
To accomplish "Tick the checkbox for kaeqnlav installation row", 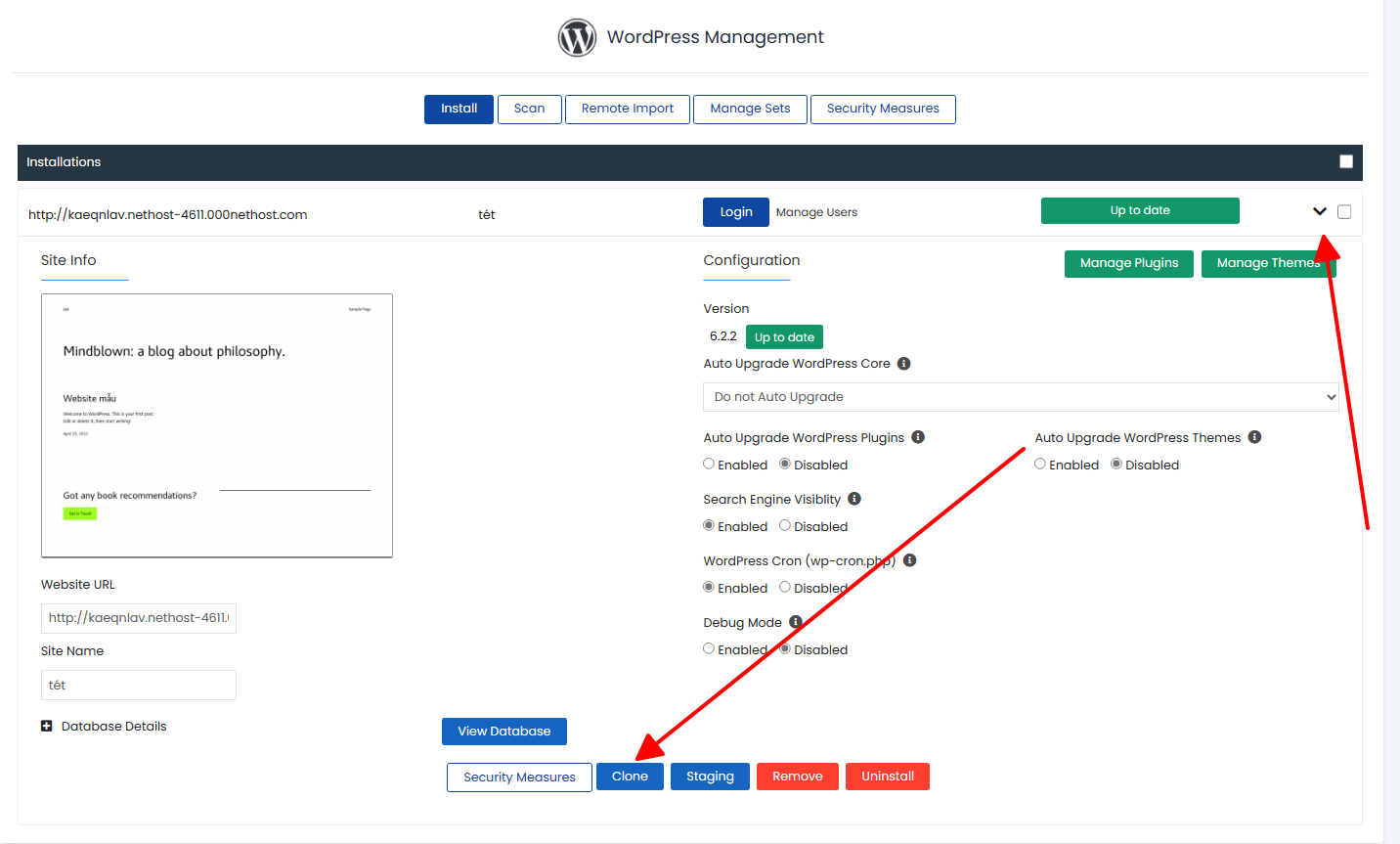I will pyautogui.click(x=1344, y=212).
